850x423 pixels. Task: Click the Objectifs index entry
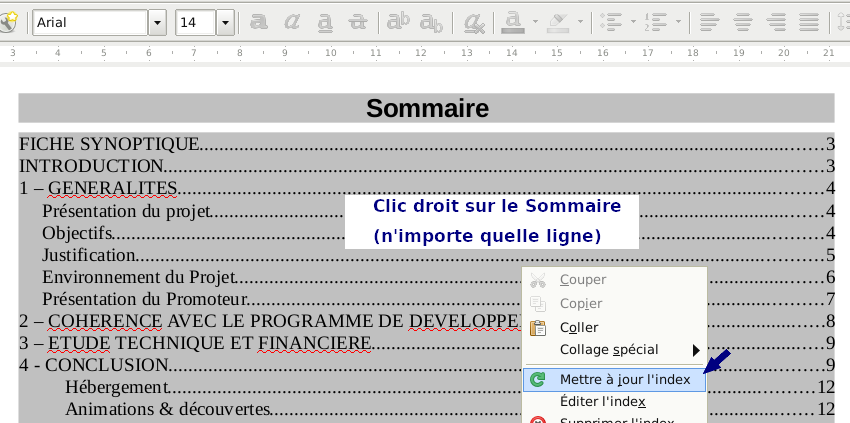[77, 233]
